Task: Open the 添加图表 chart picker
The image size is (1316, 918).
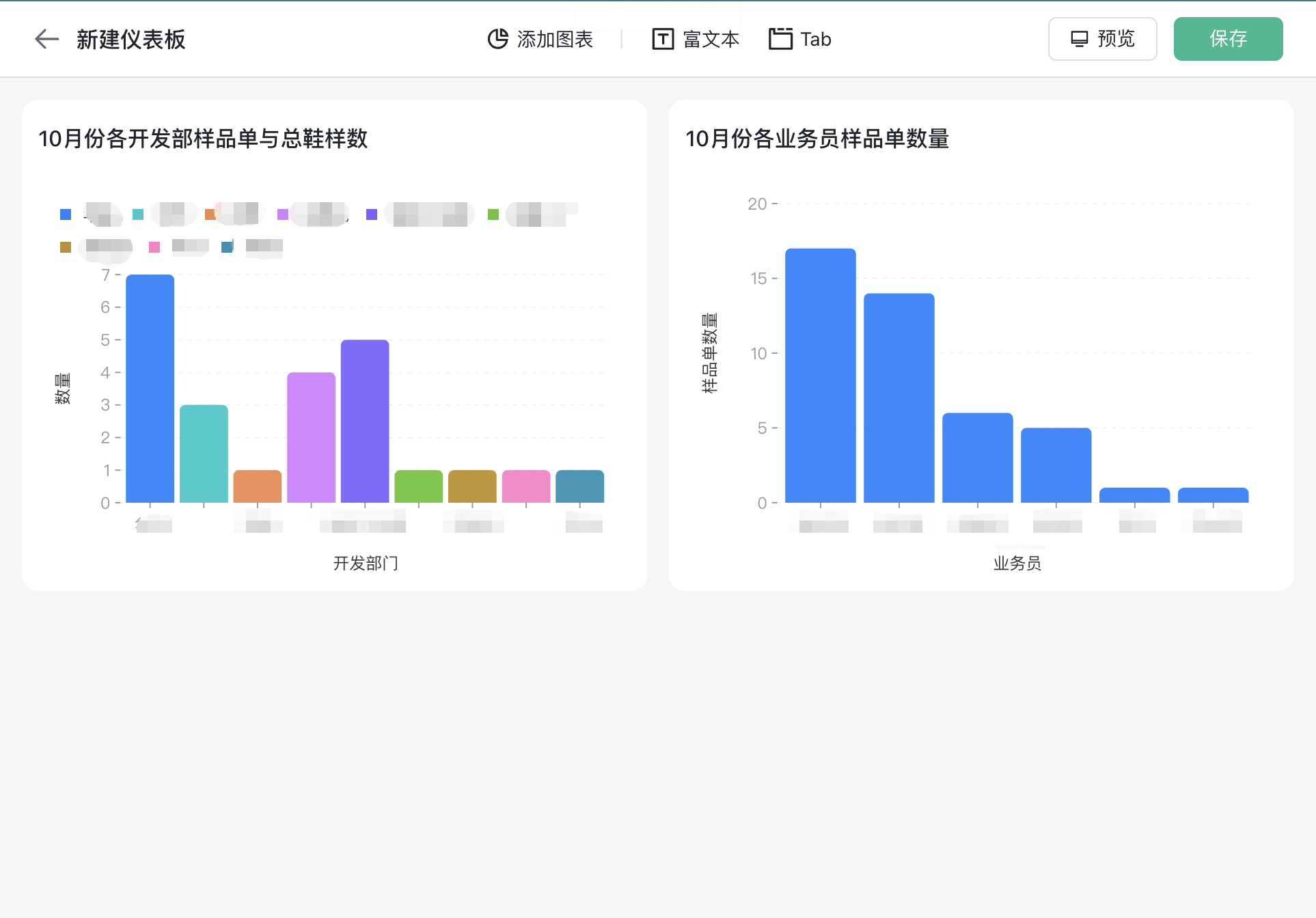Action: [x=554, y=39]
